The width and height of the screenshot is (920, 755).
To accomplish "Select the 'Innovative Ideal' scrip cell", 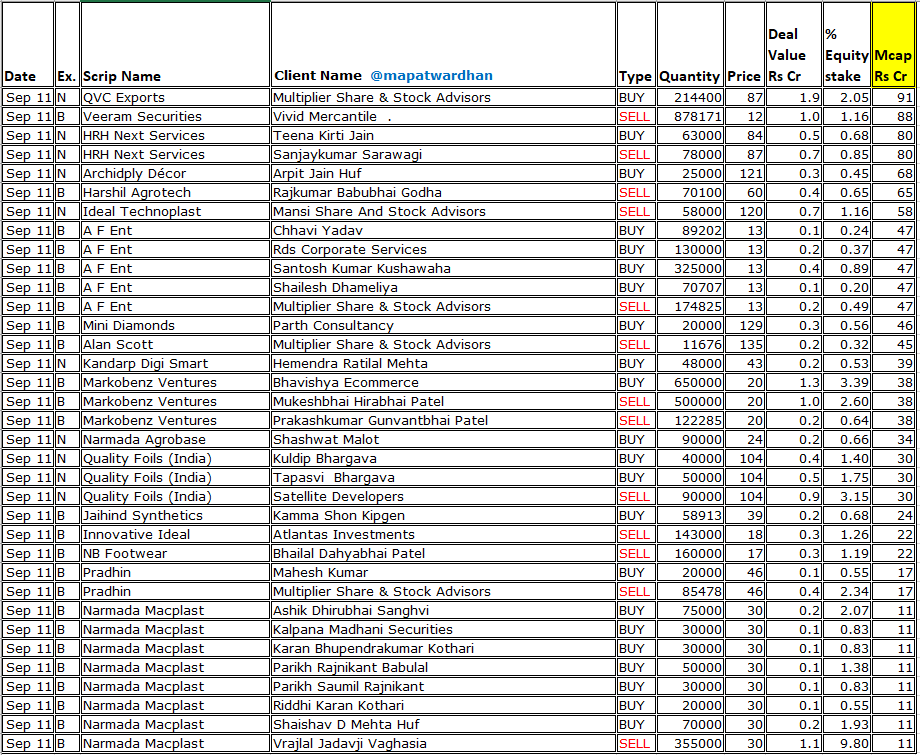I will click(x=175, y=534).
